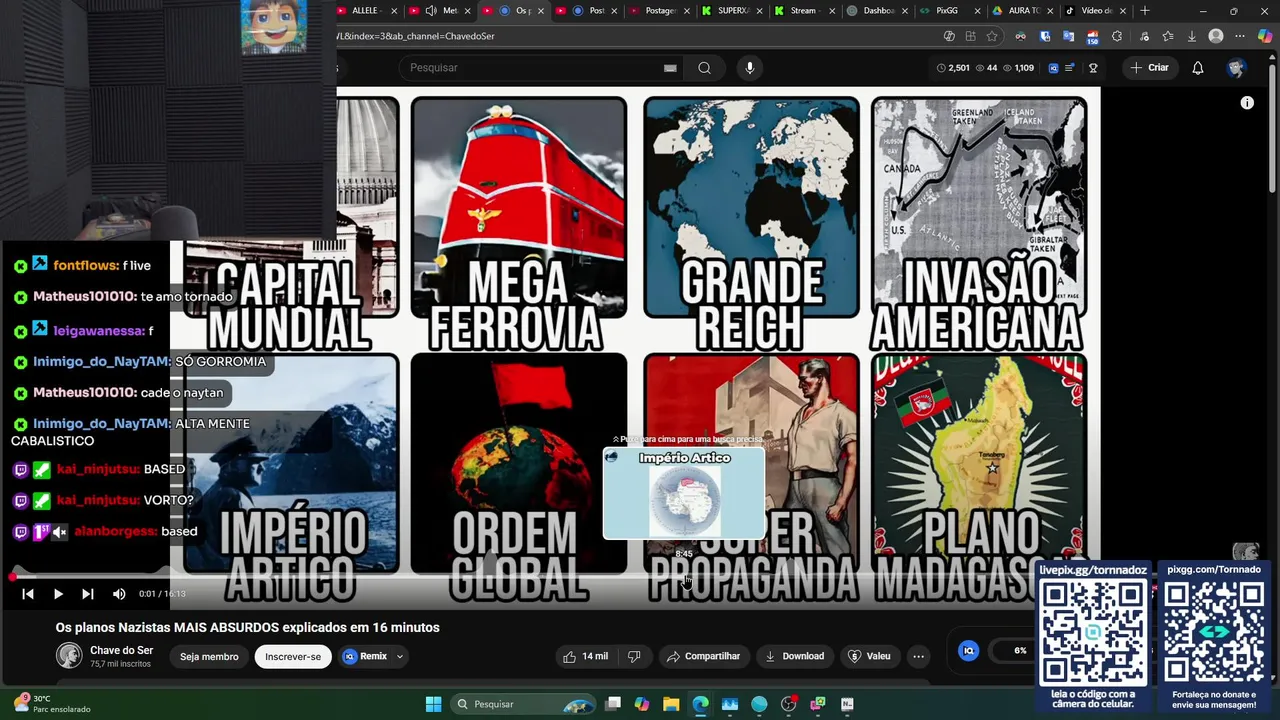This screenshot has width=1280, height=720.
Task: Skip to the next video
Action: click(x=88, y=594)
